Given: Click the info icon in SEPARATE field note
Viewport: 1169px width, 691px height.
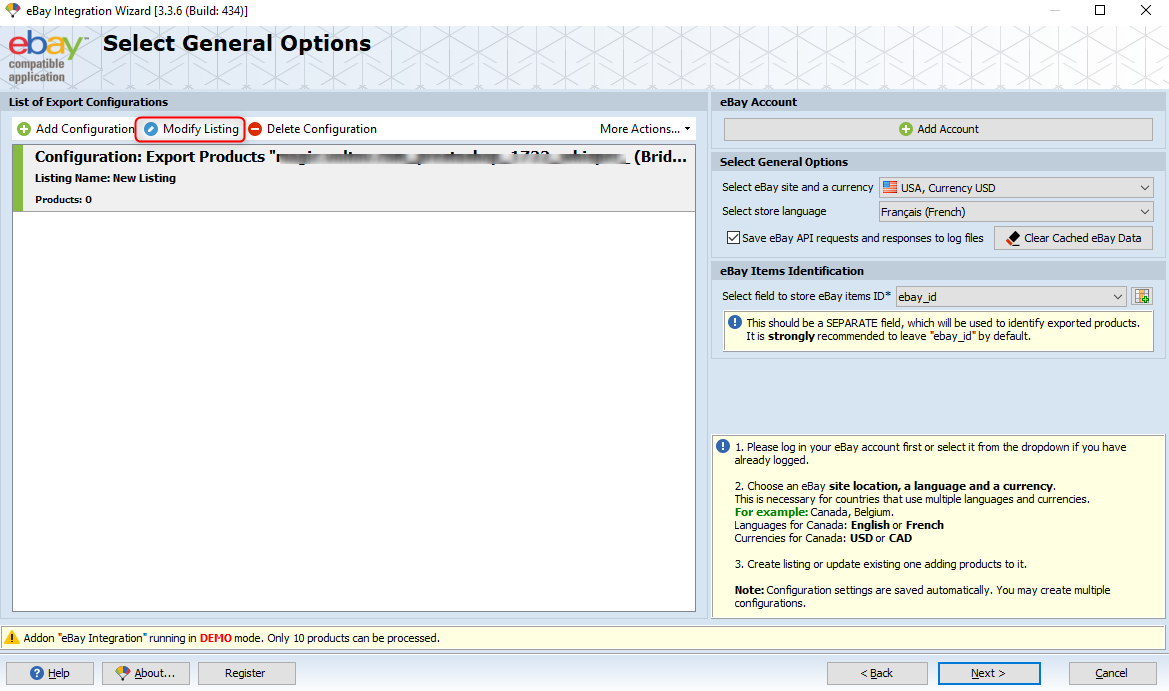Looking at the screenshot, I should (734, 322).
